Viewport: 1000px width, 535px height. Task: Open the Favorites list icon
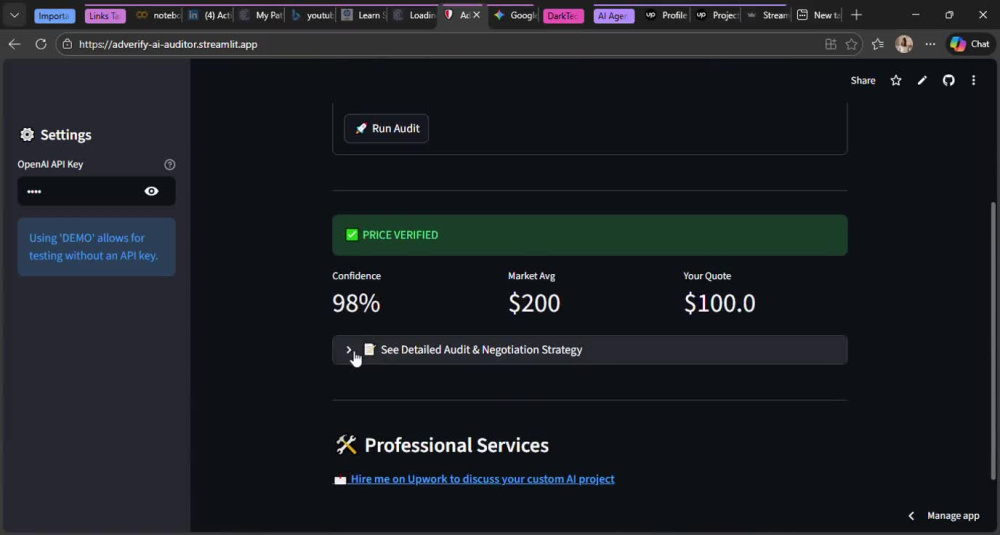(878, 44)
